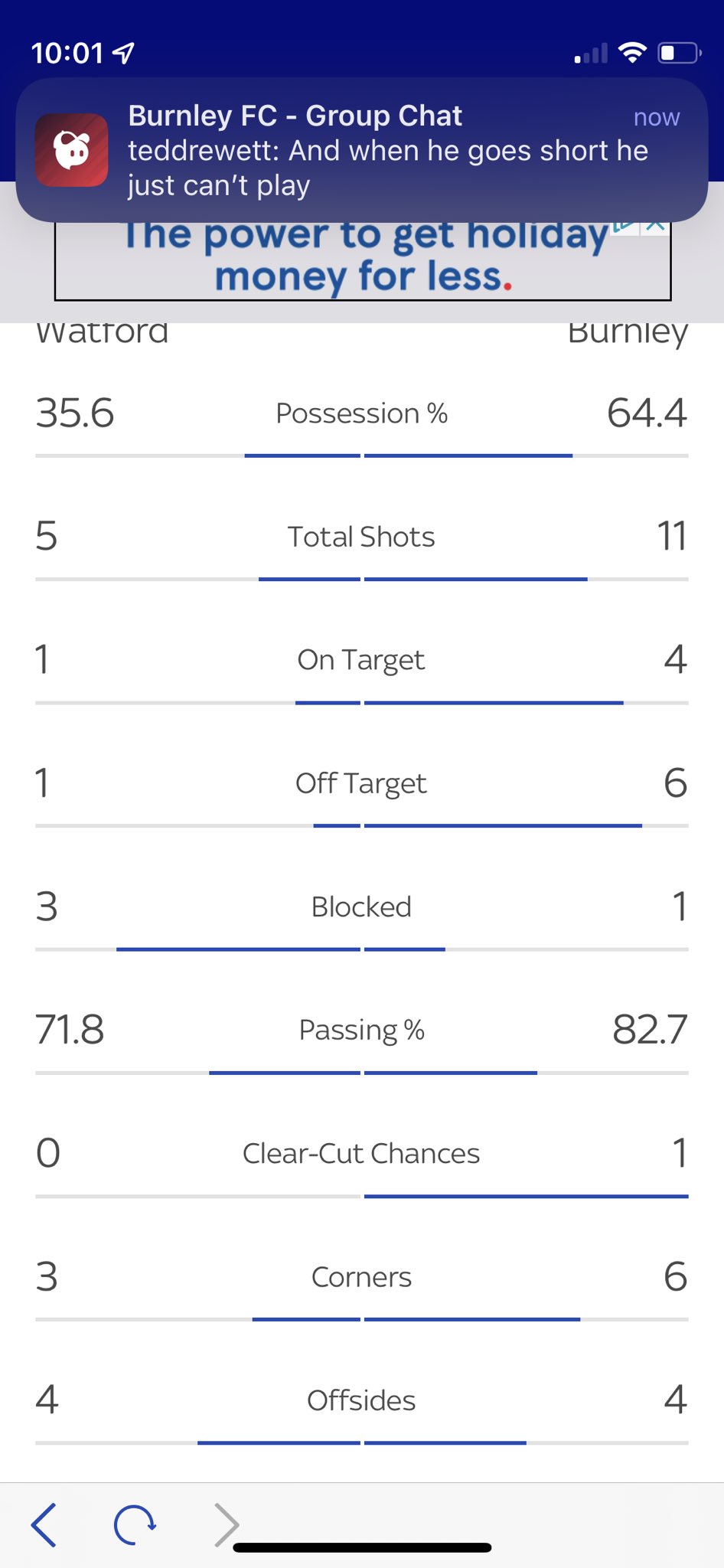This screenshot has width=724, height=1568.
Task: Select the Total Shots stat label
Action: (x=361, y=537)
